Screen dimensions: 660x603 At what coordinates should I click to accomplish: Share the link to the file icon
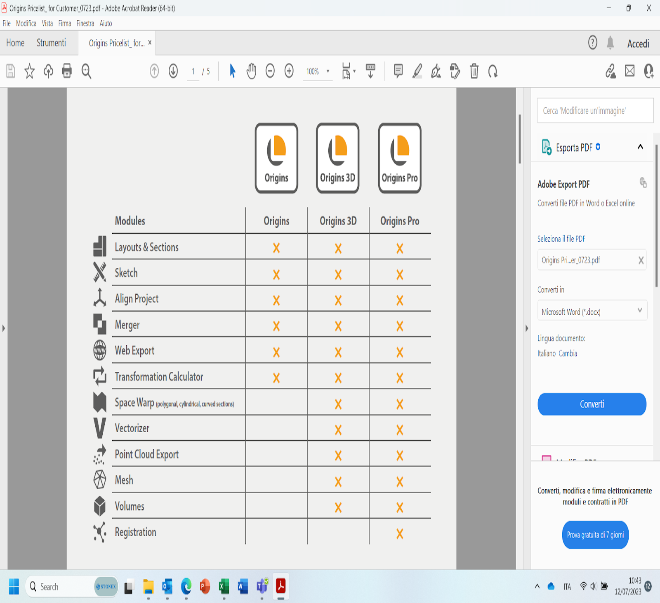[610, 71]
